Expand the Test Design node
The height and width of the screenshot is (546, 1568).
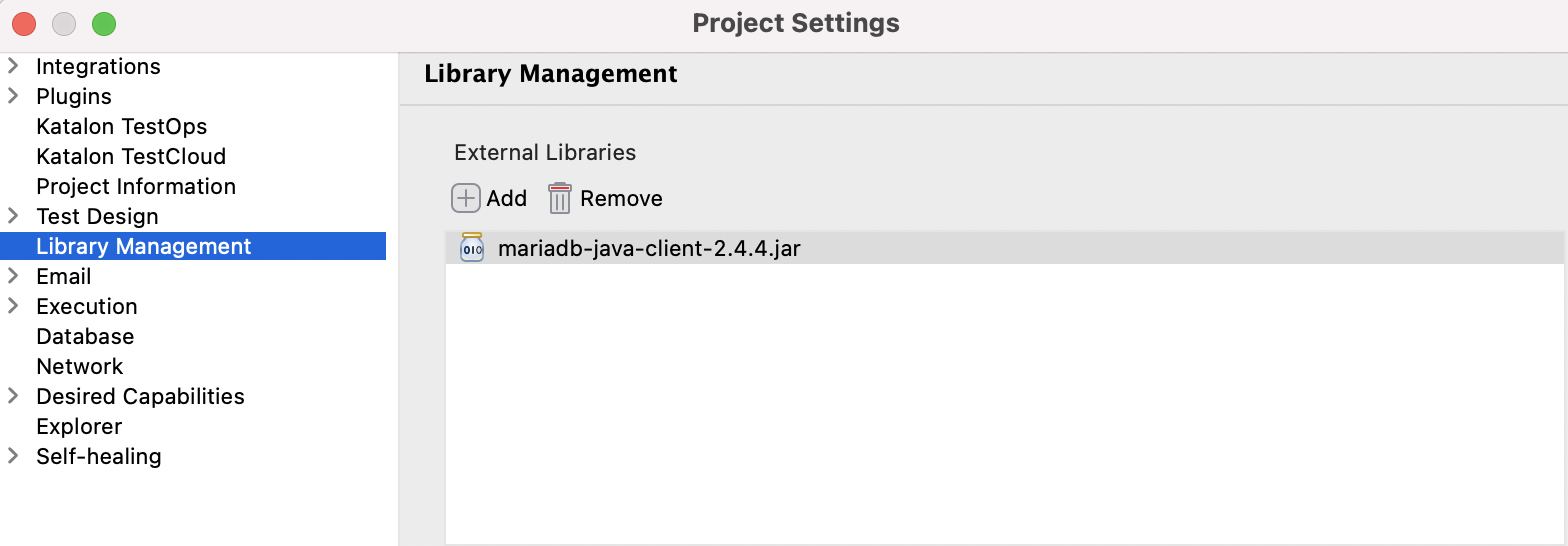(13, 216)
